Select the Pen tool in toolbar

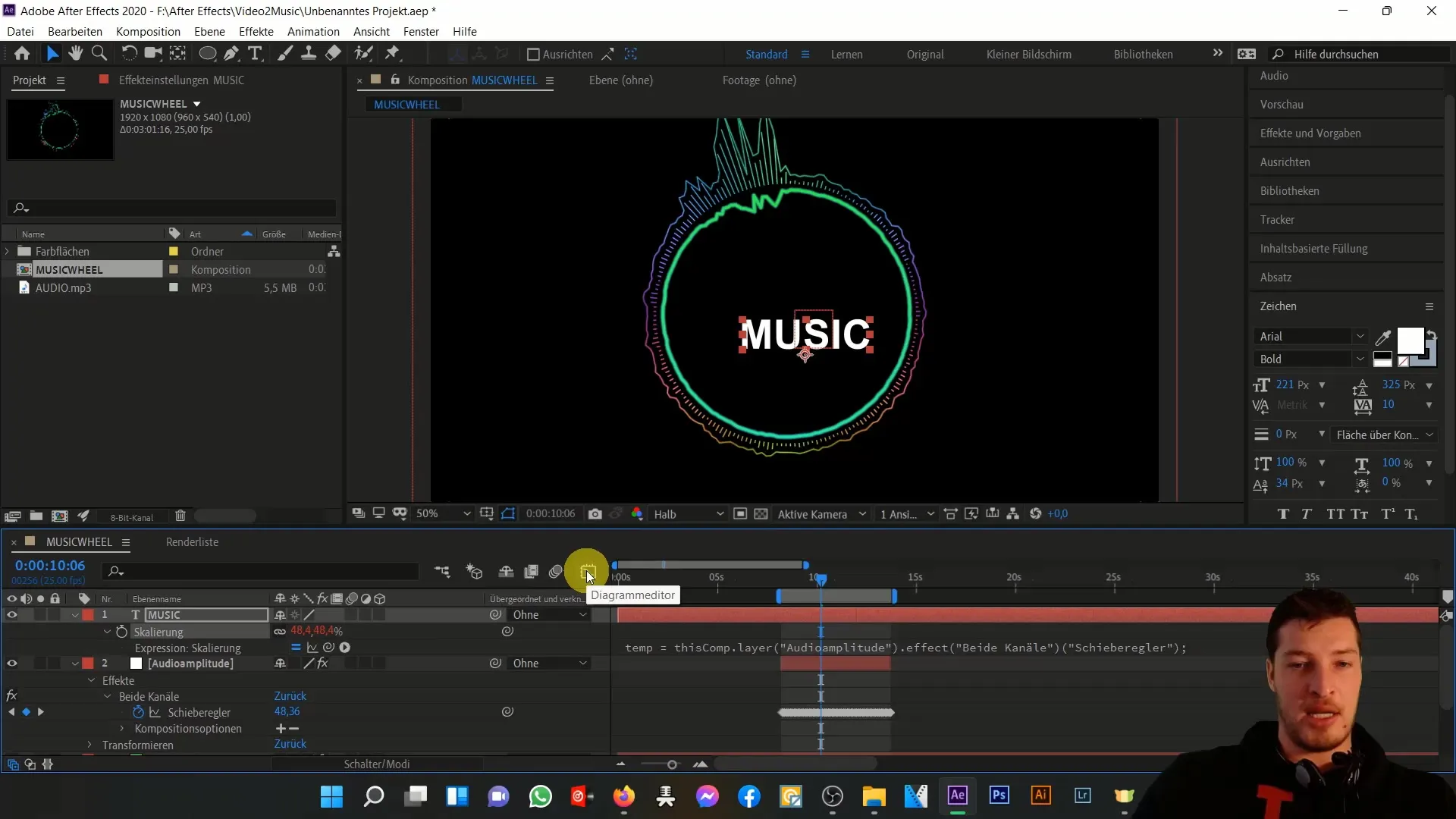tap(231, 54)
